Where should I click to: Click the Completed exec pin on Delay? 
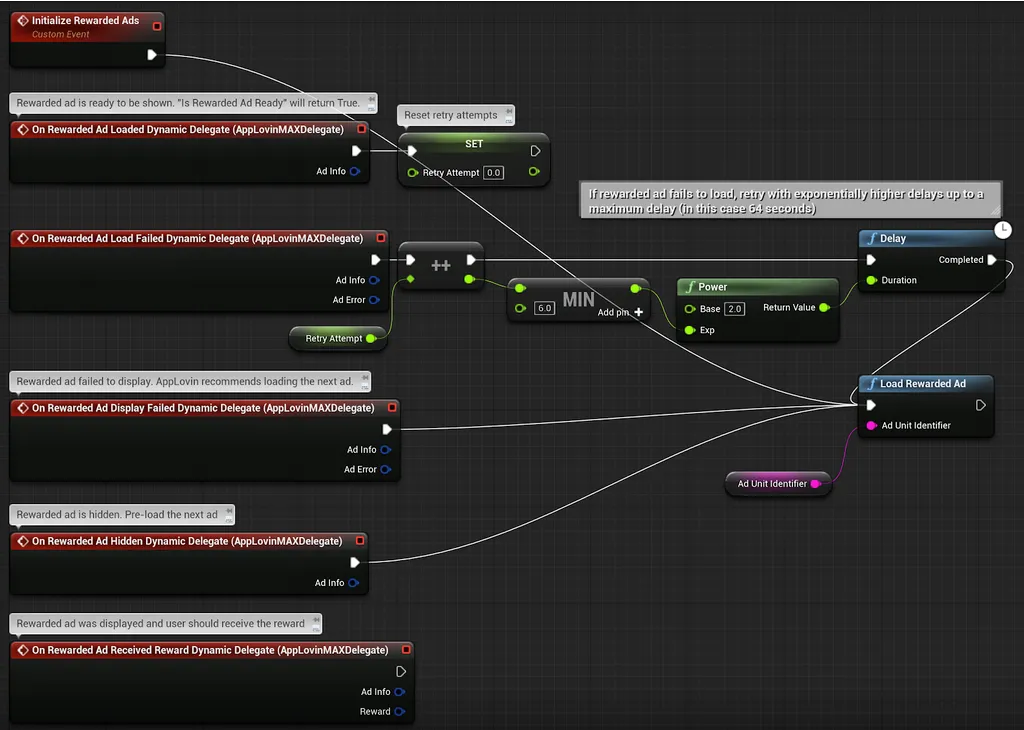991,260
